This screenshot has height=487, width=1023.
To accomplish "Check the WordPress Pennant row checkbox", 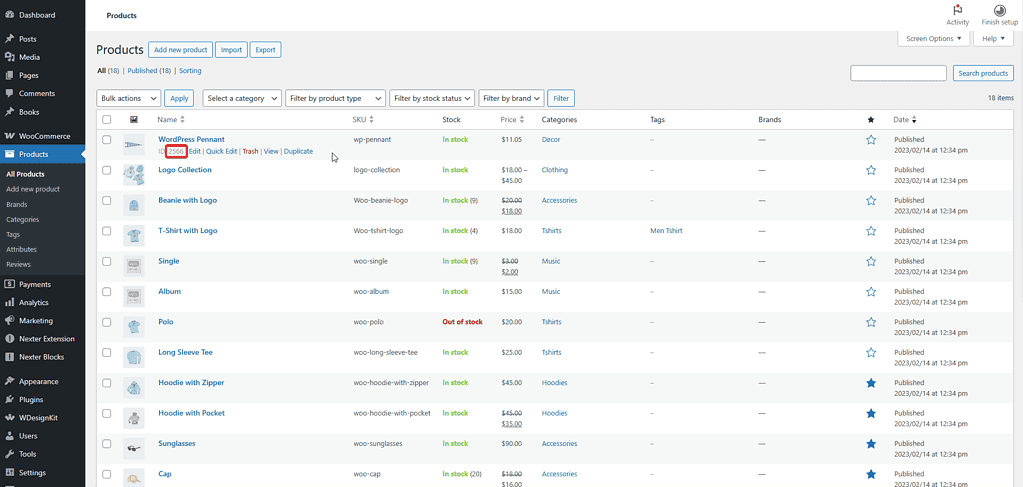I will (107, 140).
